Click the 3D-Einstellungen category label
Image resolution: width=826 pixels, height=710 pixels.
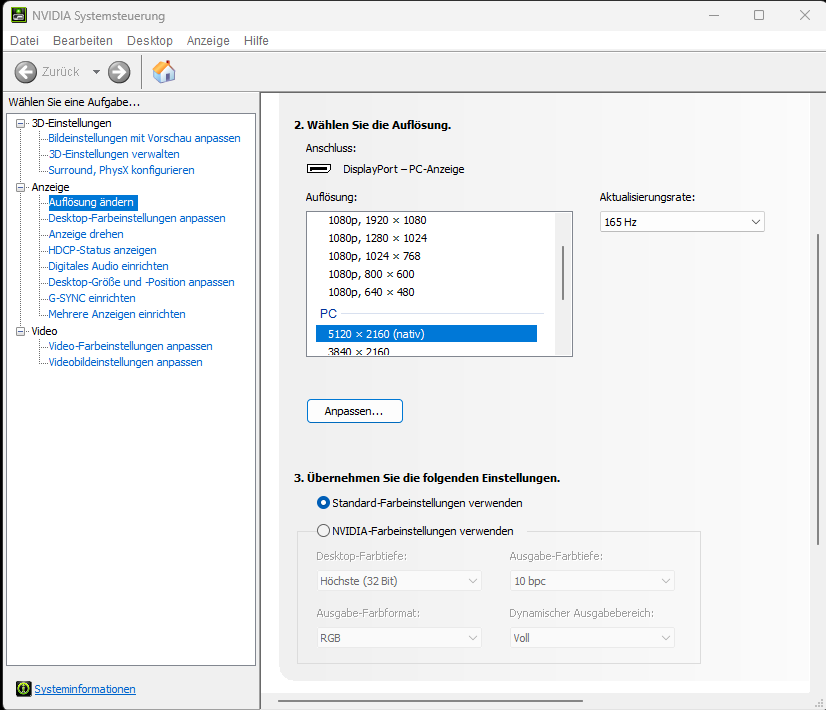tap(72, 123)
